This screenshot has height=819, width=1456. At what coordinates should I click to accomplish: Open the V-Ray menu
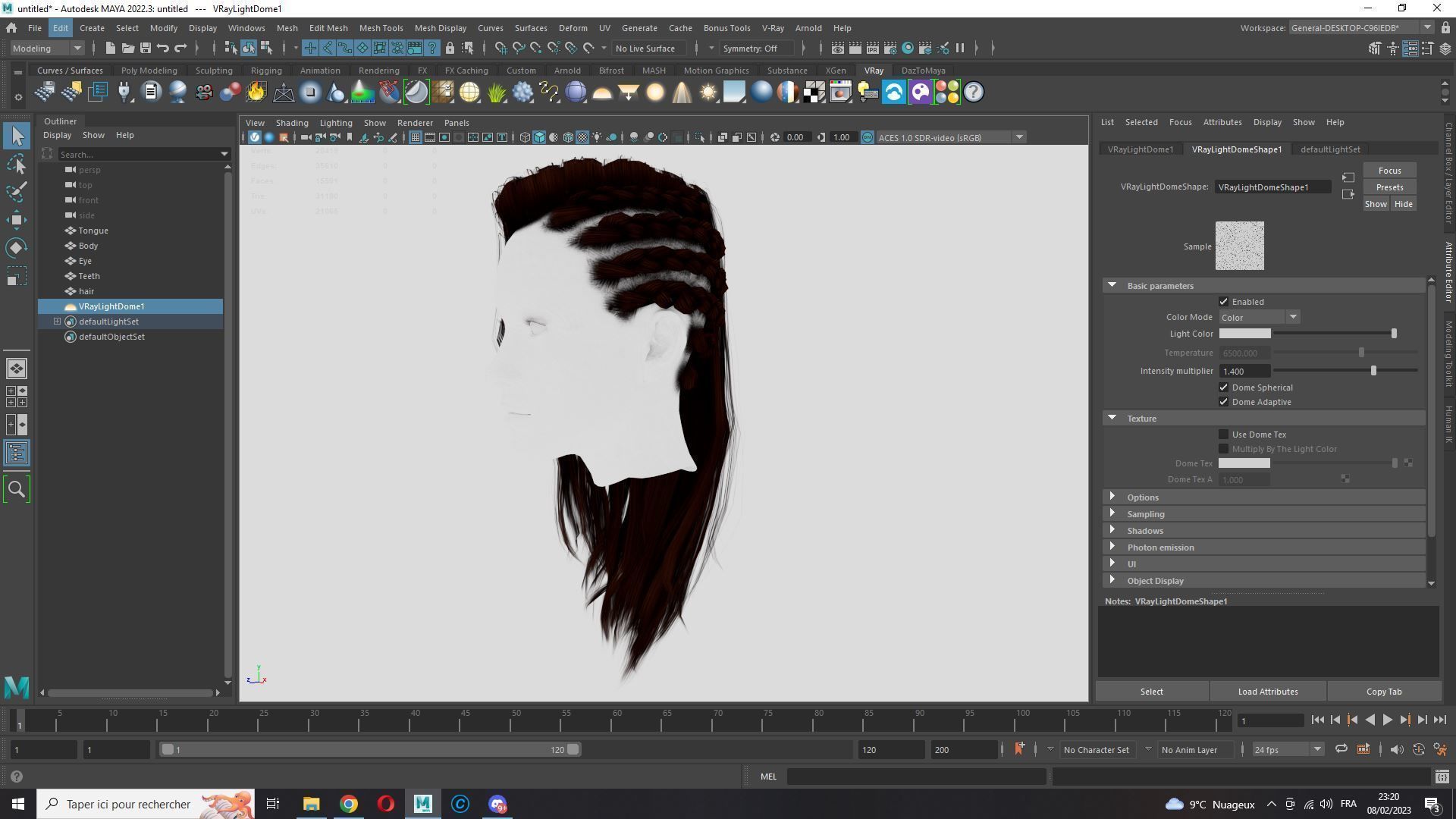click(773, 28)
